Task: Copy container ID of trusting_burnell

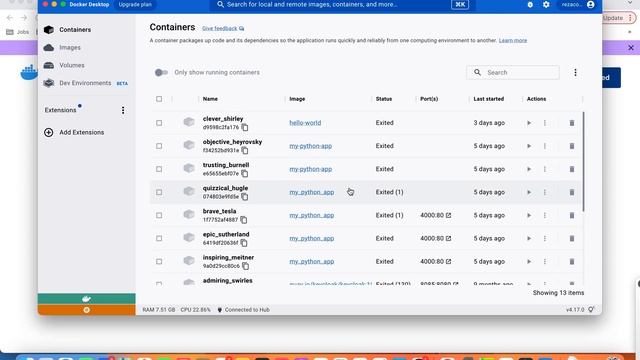Action: click(x=244, y=173)
